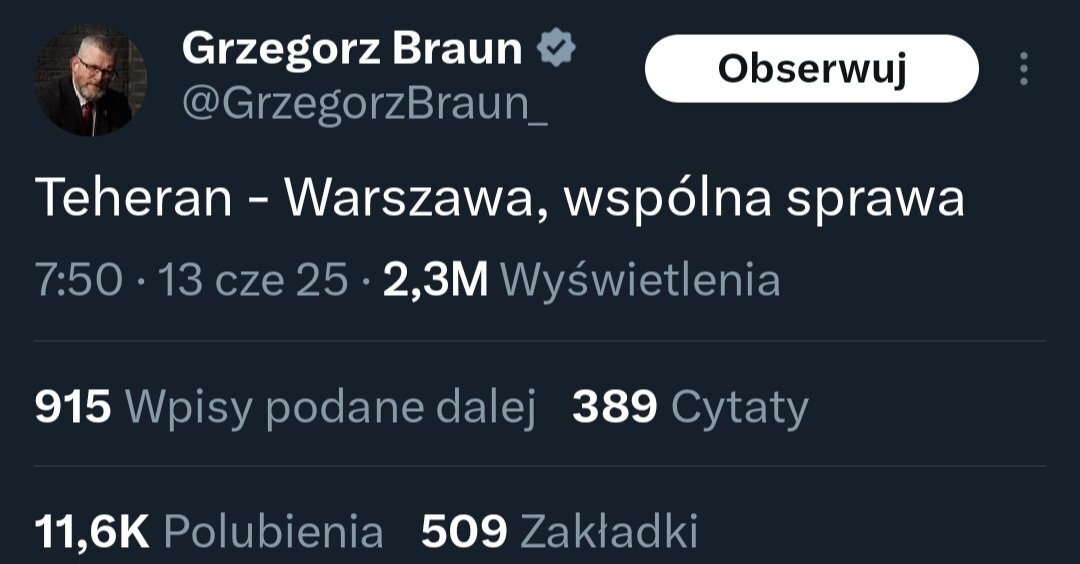Click the 13 cze 25 date
The image size is (1080, 564).
click(x=253, y=280)
